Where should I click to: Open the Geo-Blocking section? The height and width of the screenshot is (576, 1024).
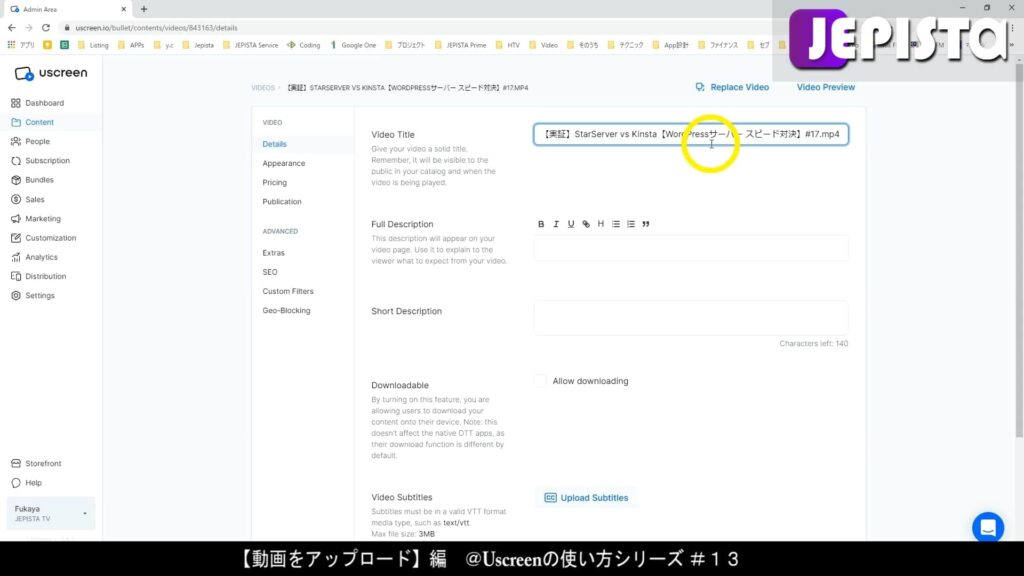click(286, 310)
